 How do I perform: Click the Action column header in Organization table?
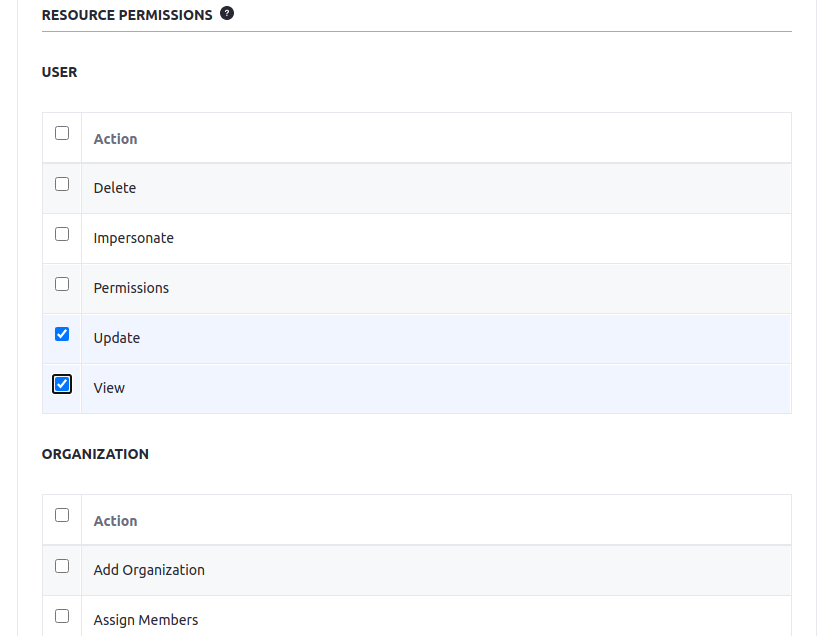115,521
